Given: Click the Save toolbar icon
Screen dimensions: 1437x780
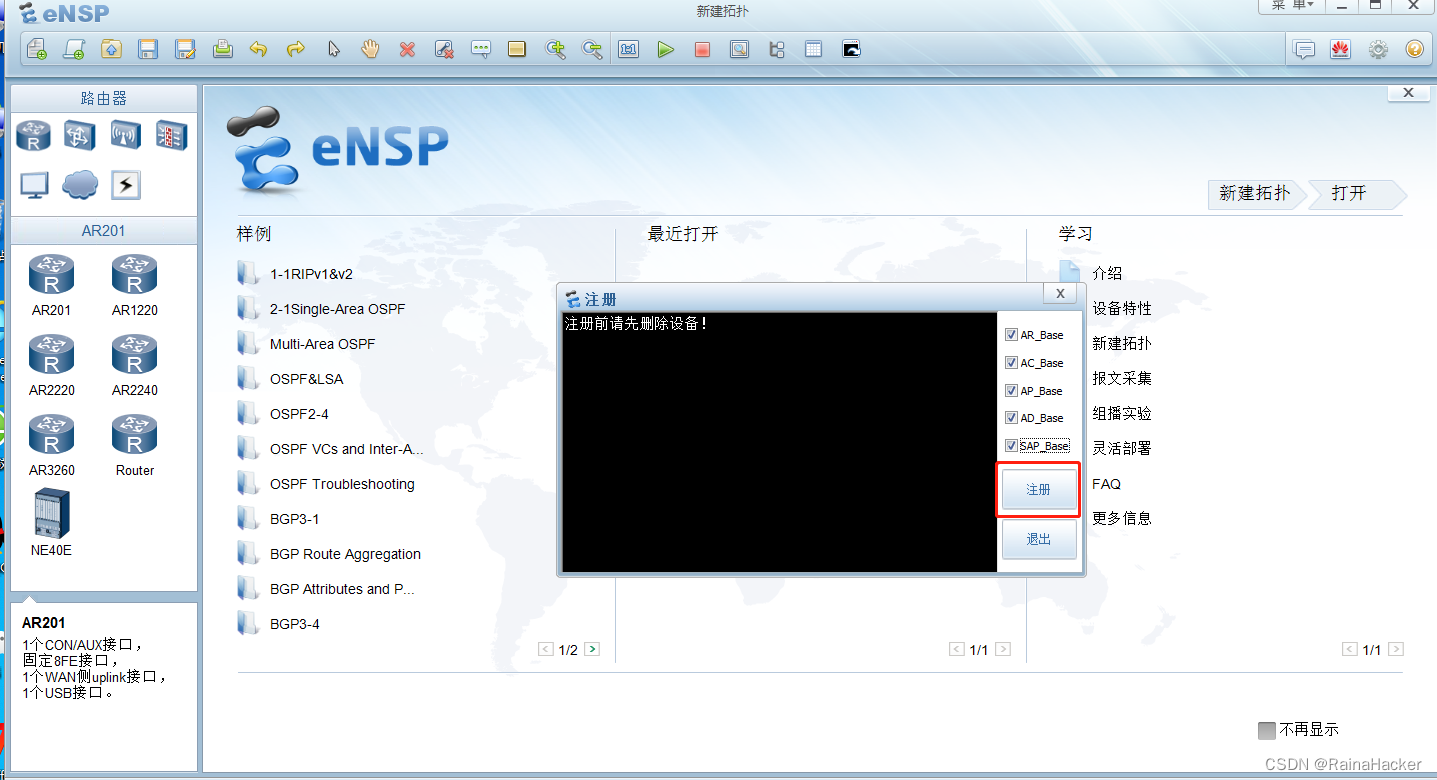Looking at the screenshot, I should coord(148,48).
